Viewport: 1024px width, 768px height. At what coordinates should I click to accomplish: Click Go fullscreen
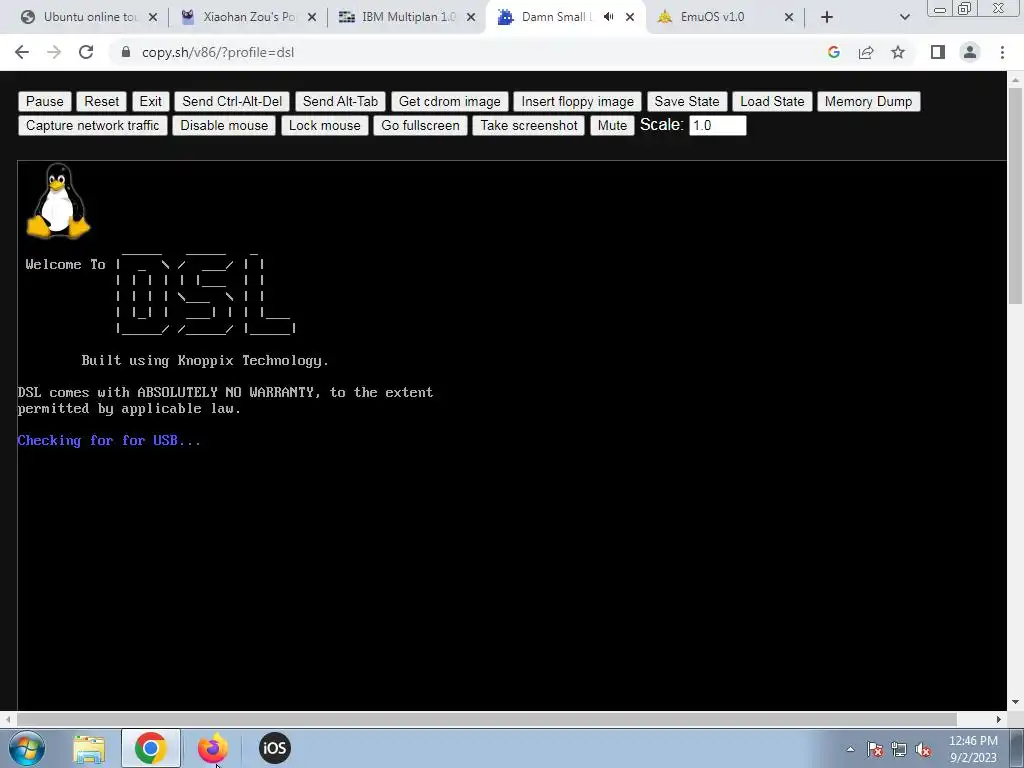click(x=420, y=125)
